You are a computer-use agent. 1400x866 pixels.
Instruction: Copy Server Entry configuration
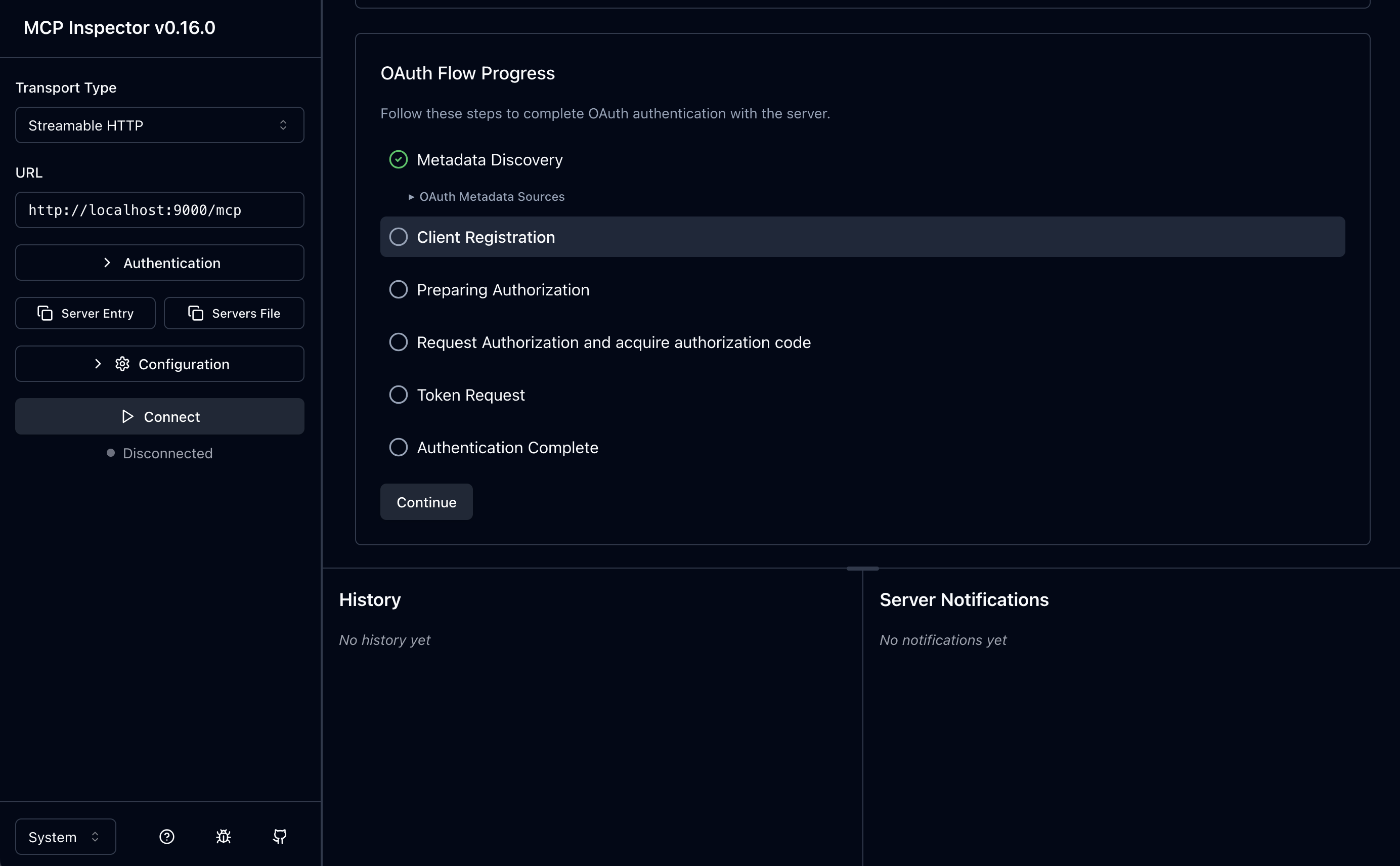[x=85, y=313]
